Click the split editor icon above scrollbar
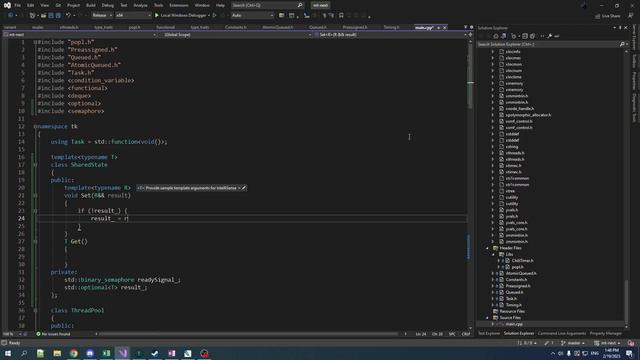Image resolution: width=640 pixels, height=360 pixels. [470, 35]
